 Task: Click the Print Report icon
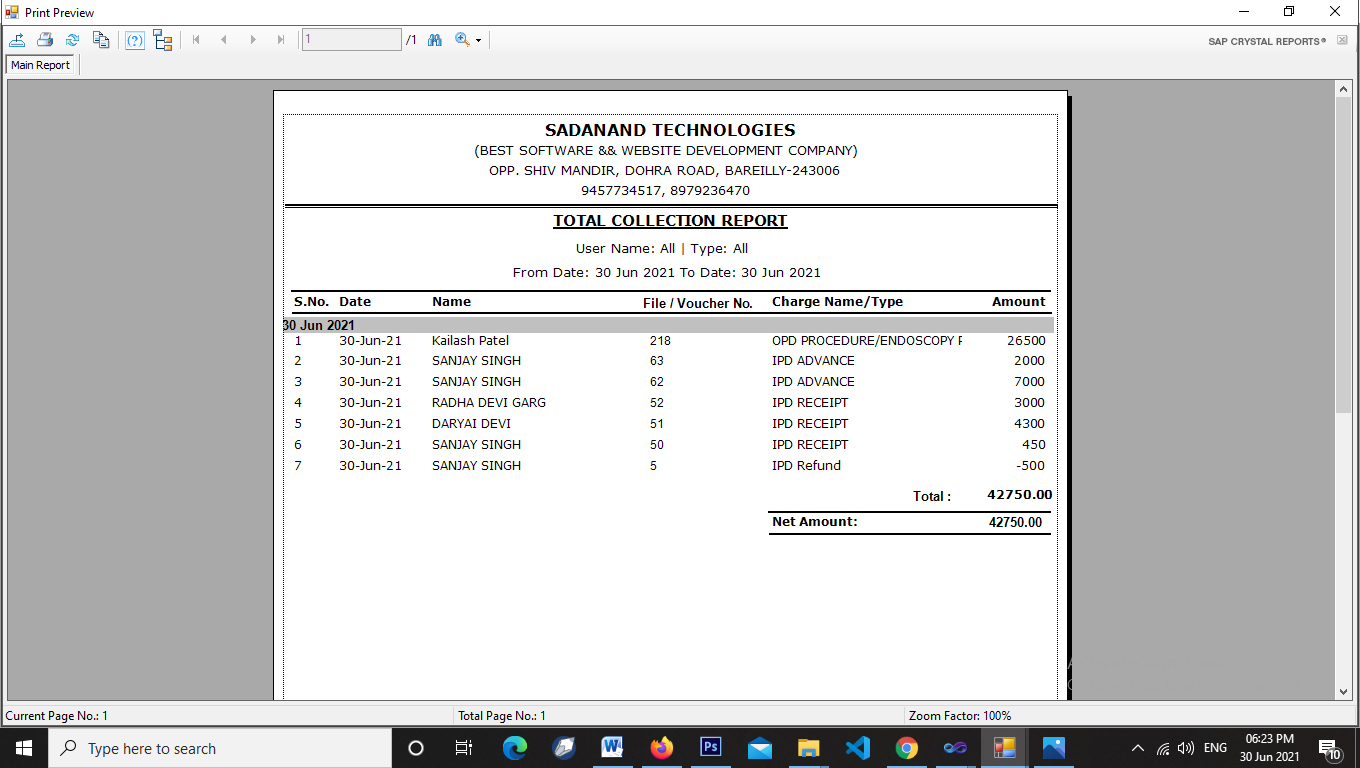tap(45, 40)
